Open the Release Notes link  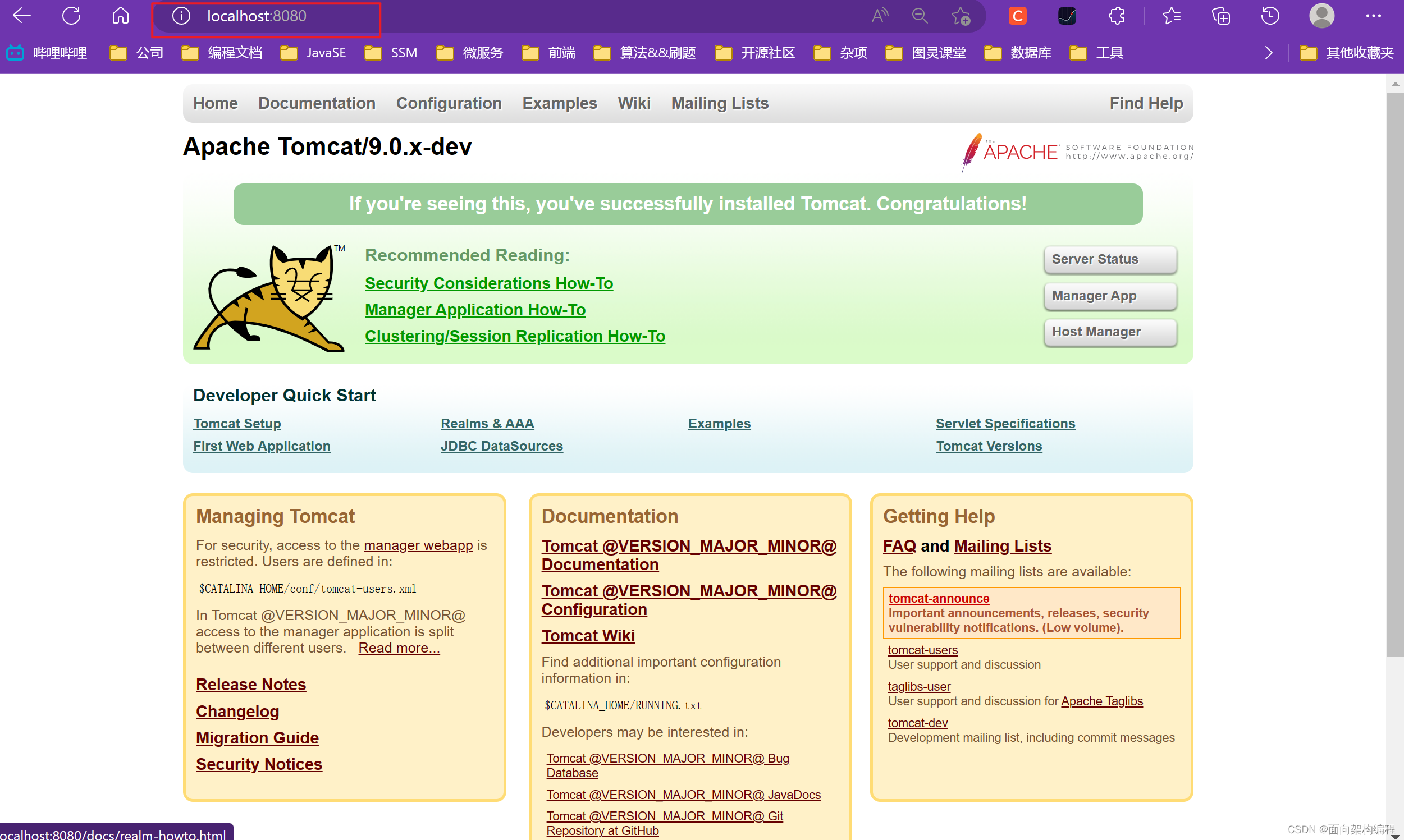coord(251,685)
